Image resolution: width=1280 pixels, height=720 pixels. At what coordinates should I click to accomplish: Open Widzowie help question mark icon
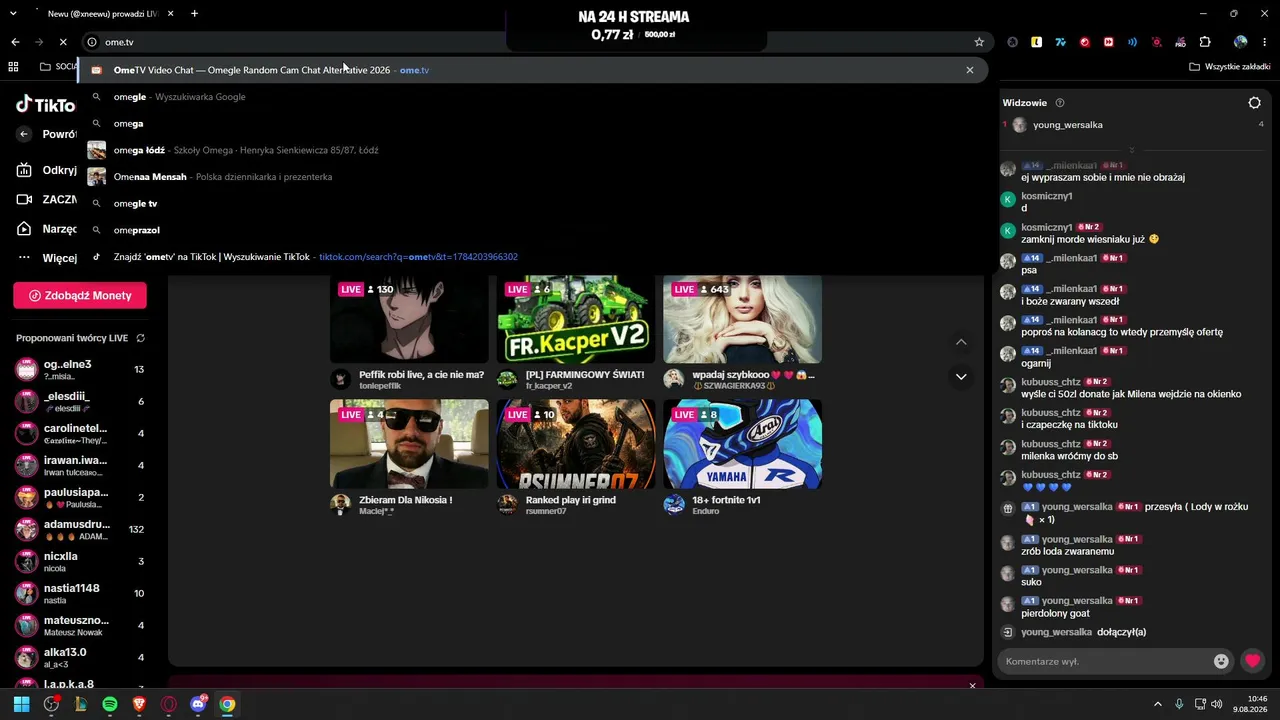pyautogui.click(x=1060, y=102)
